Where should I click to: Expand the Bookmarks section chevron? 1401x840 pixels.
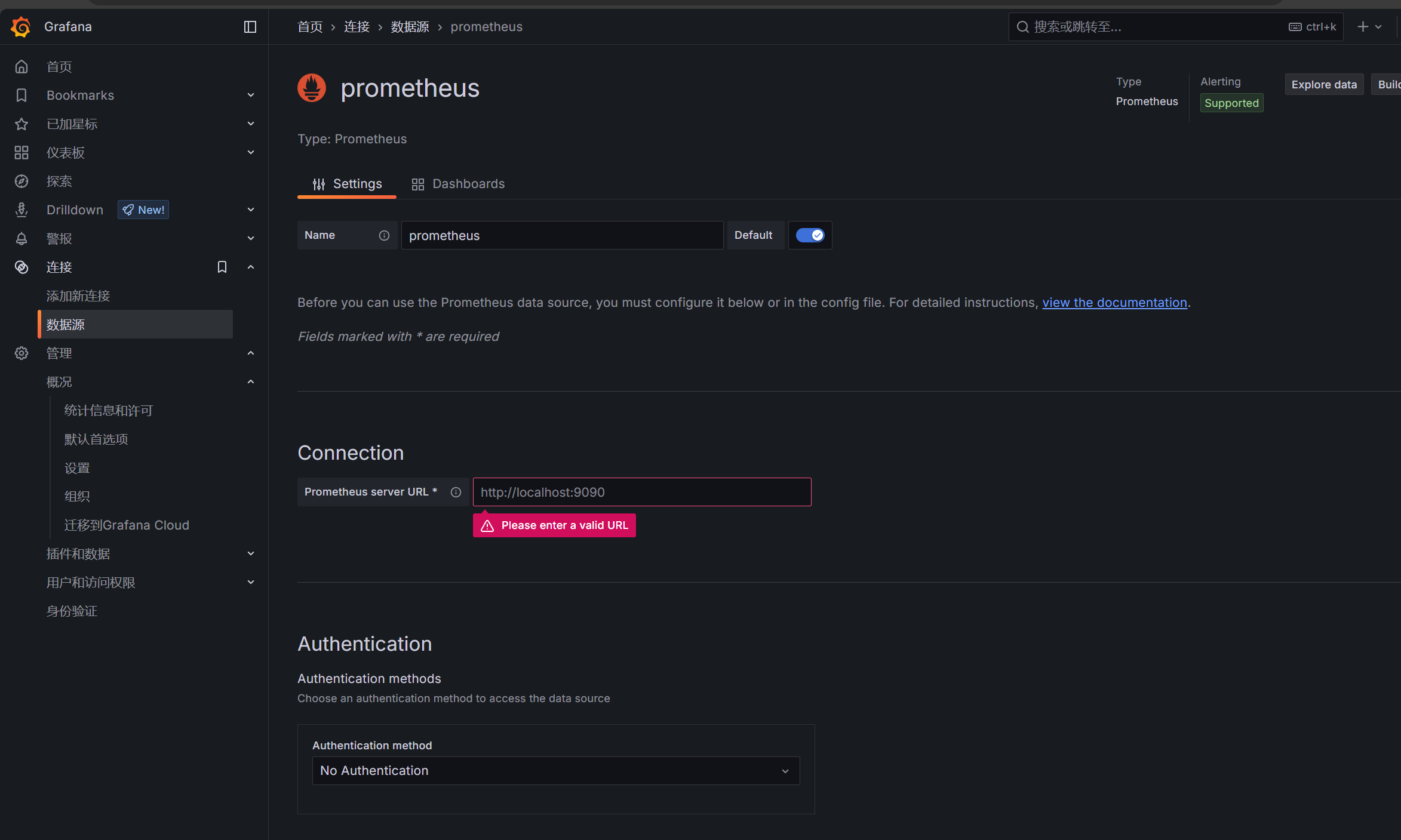click(251, 96)
